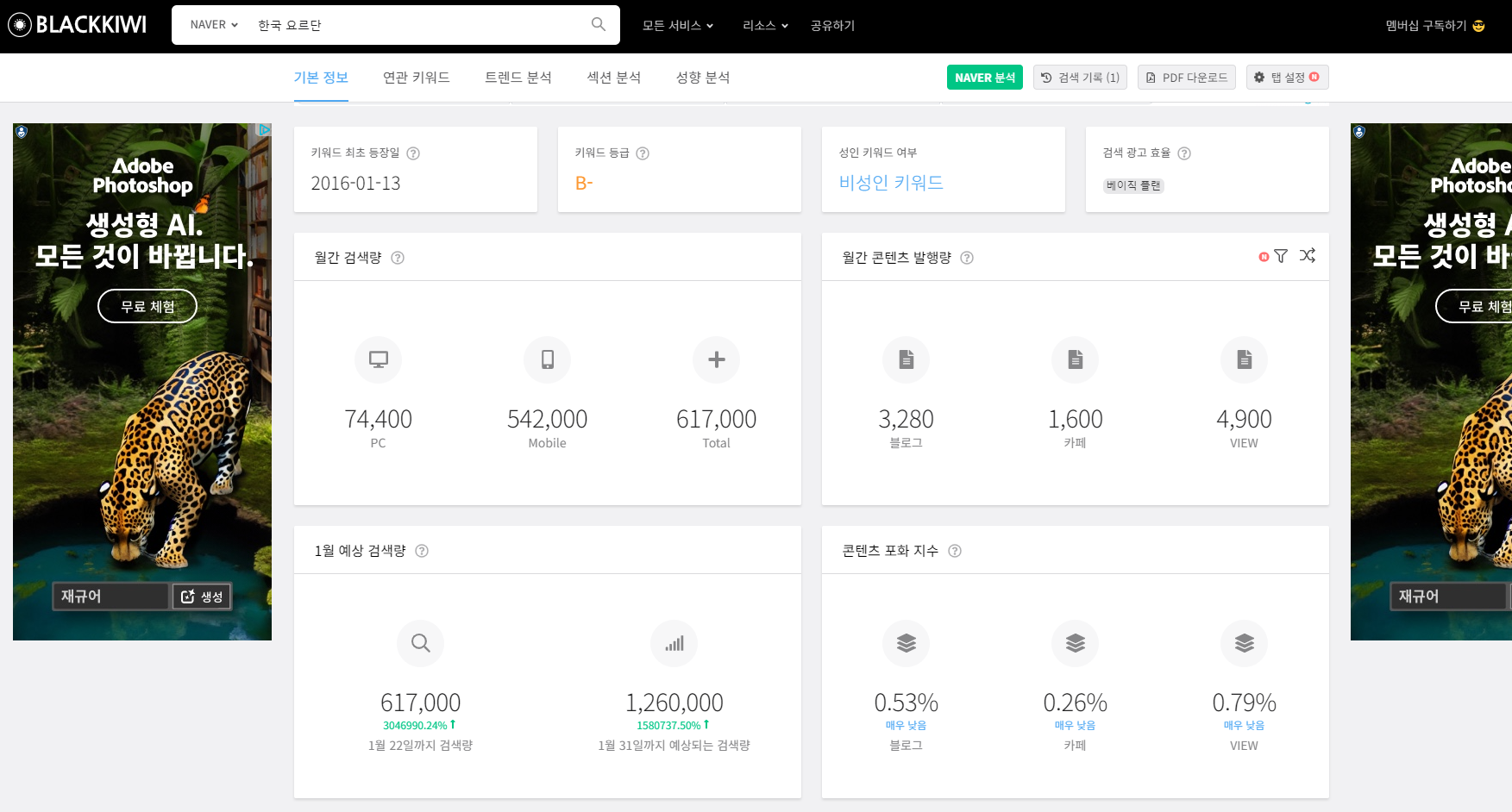
Task: Open help icon next to 검색 광고 효율
Action: (1184, 153)
